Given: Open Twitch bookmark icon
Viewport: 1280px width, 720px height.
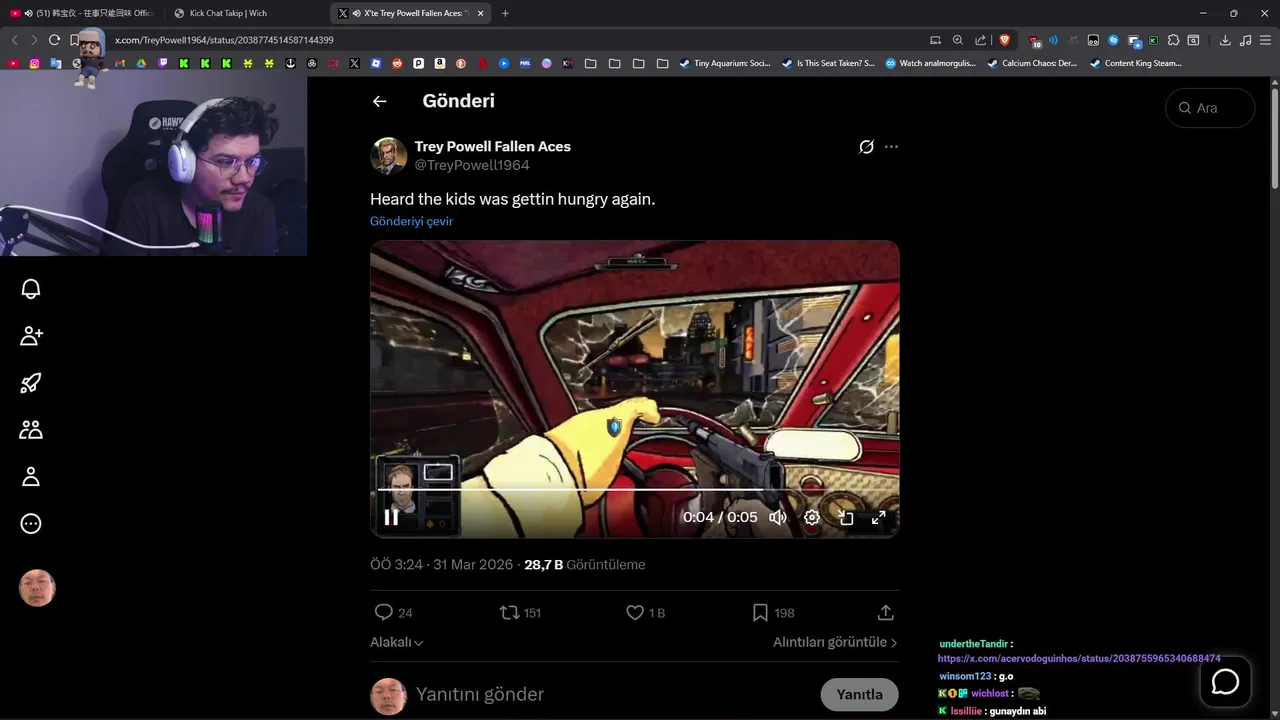Looking at the screenshot, I should click(163, 63).
